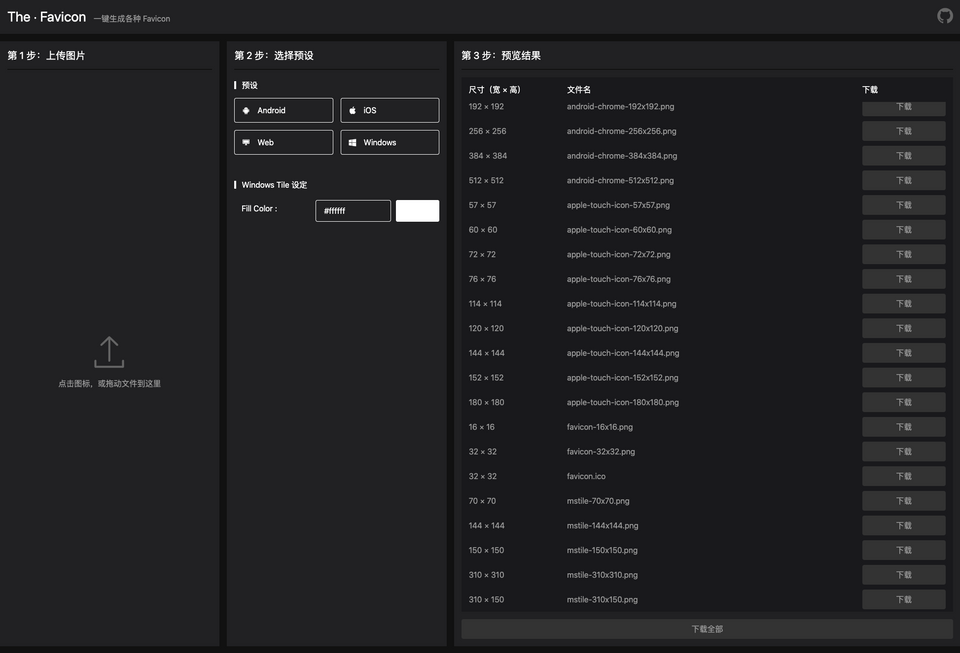
Task: Click the 文件名 column header
Action: point(579,89)
